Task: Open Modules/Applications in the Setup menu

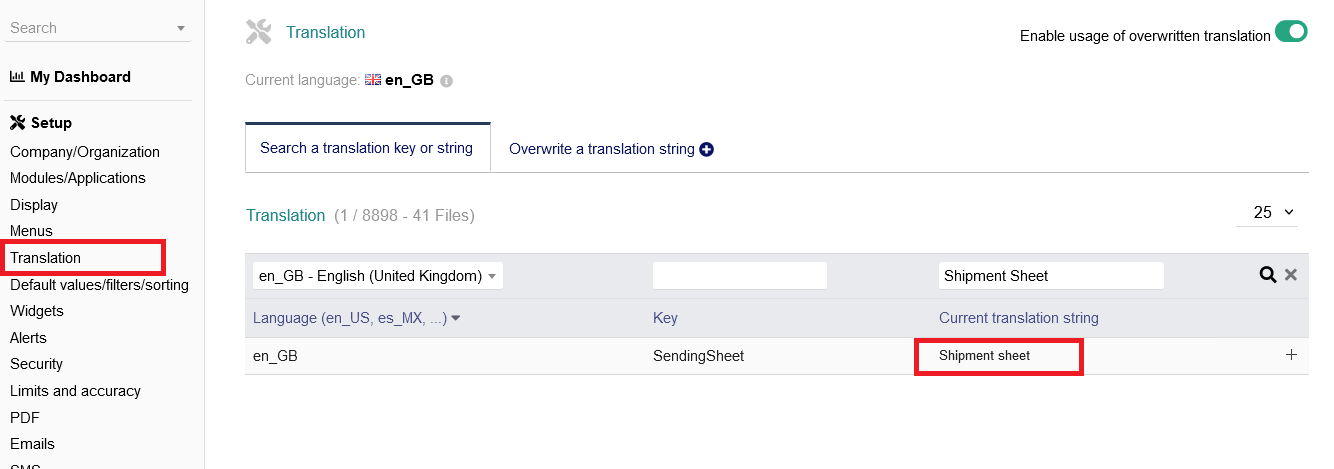Action: (x=78, y=178)
